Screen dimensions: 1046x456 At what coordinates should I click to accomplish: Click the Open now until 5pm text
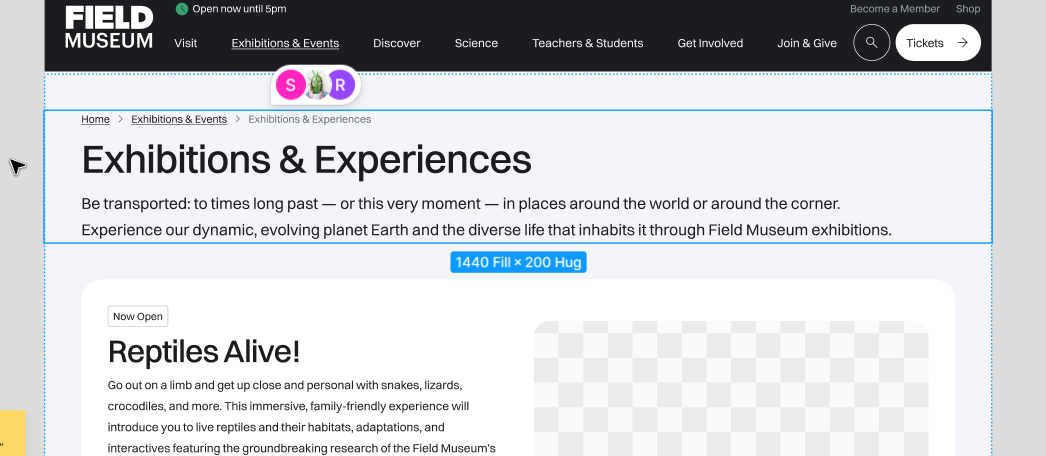239,9
